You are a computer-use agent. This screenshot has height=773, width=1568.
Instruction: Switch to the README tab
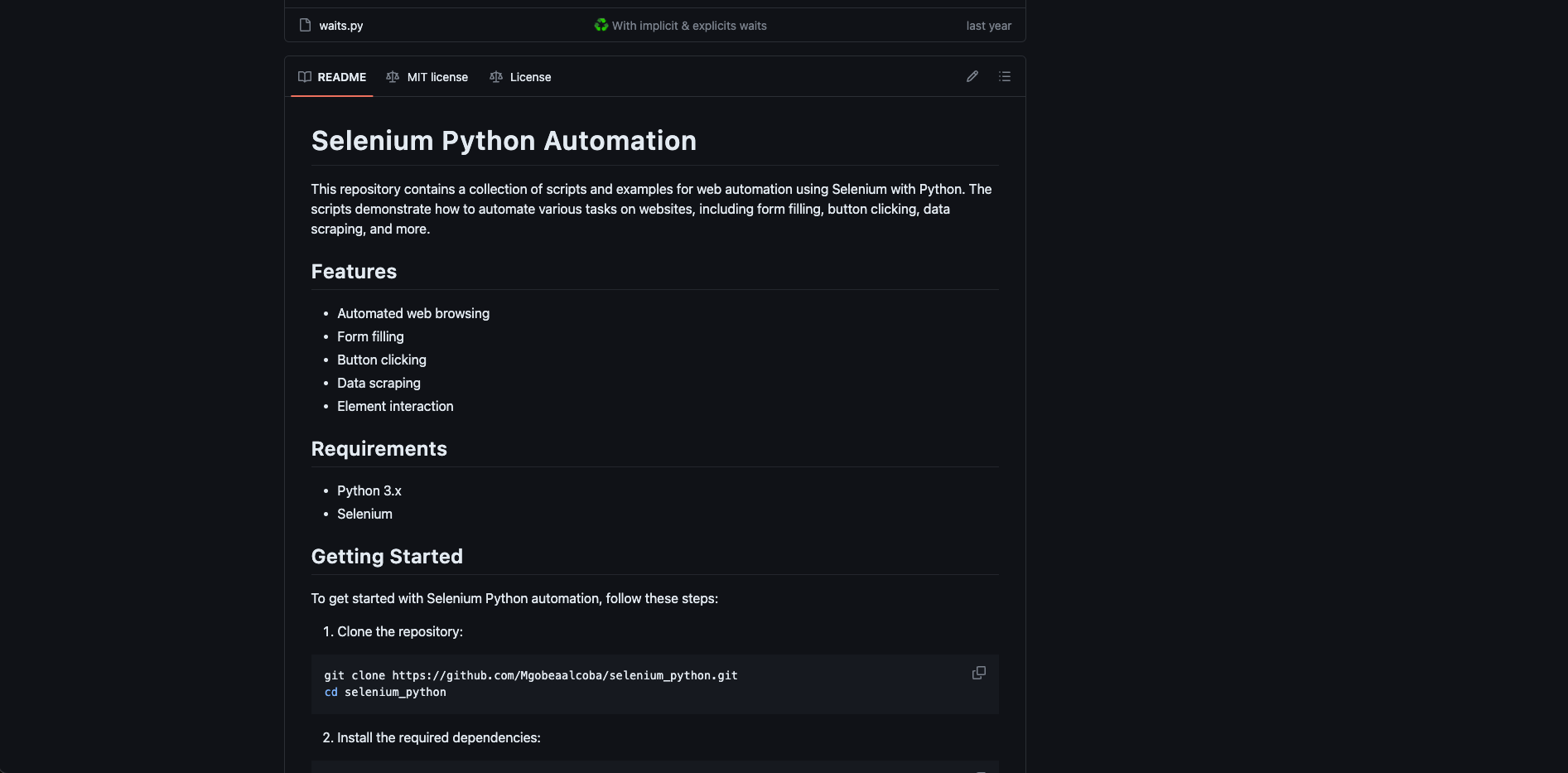(332, 77)
